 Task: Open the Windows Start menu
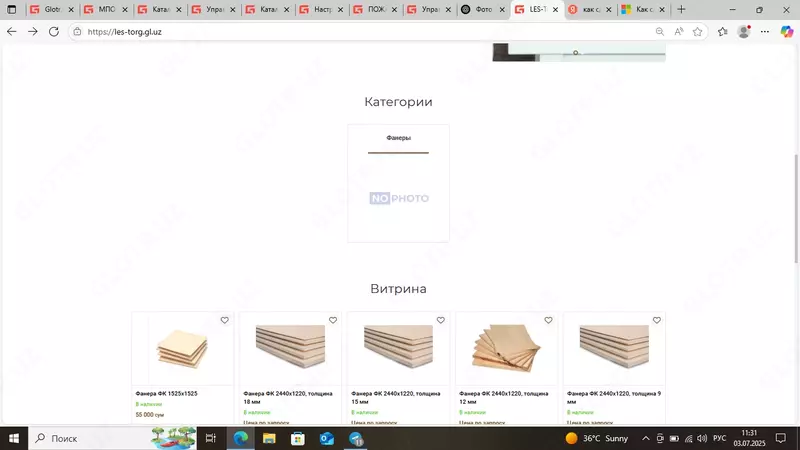coord(14,438)
